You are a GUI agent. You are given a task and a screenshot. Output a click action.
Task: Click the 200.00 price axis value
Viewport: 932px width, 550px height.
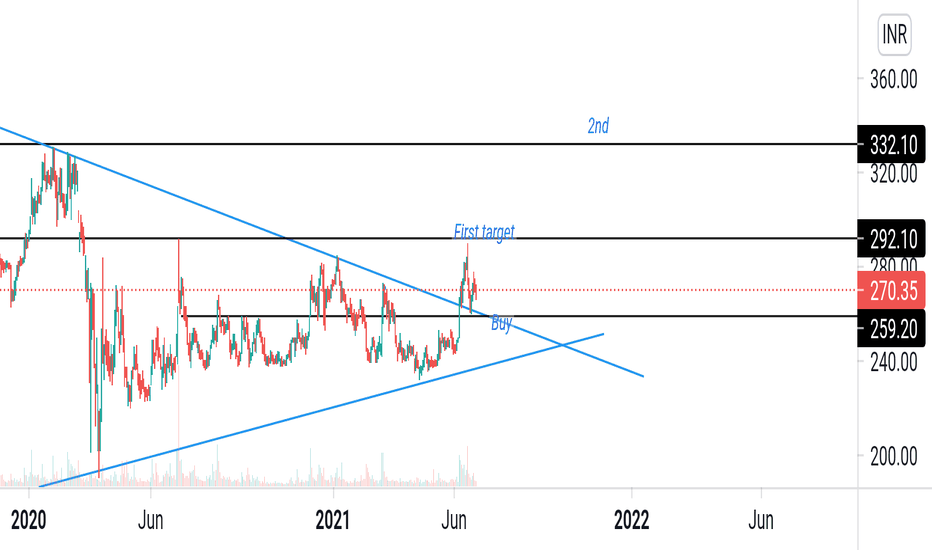[893, 456]
